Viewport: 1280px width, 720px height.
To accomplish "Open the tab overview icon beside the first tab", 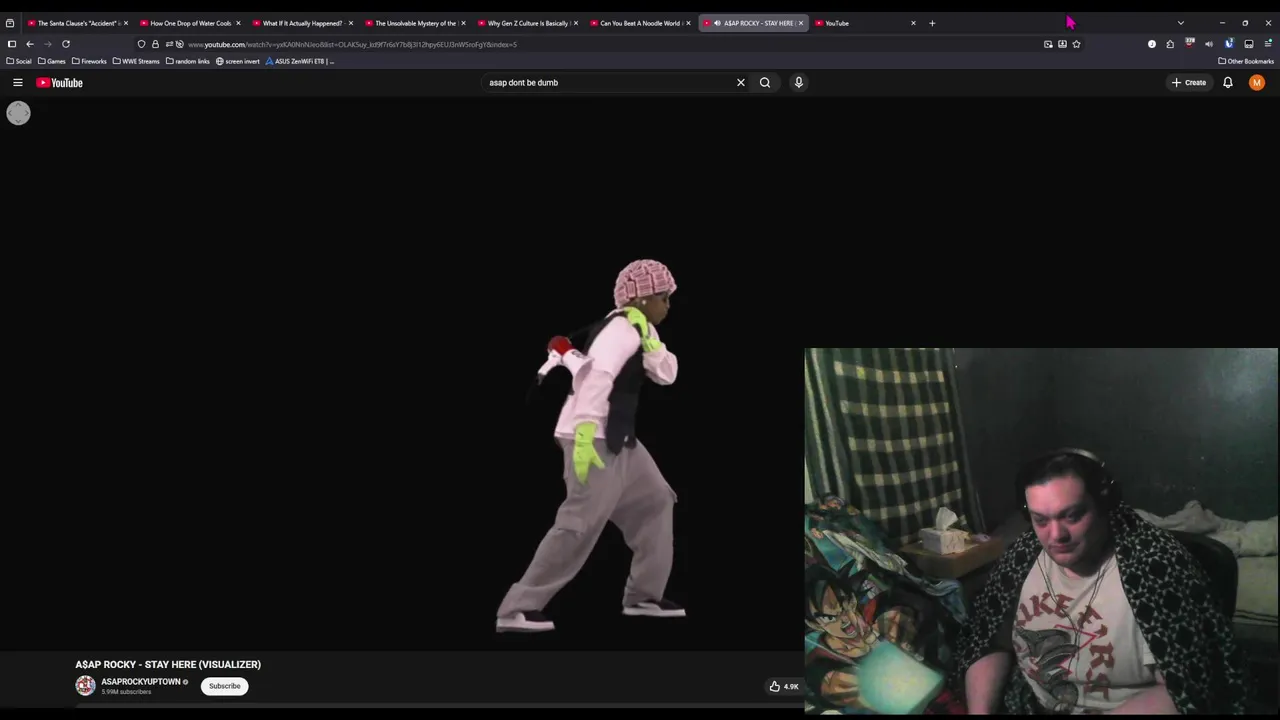I will [10, 23].
